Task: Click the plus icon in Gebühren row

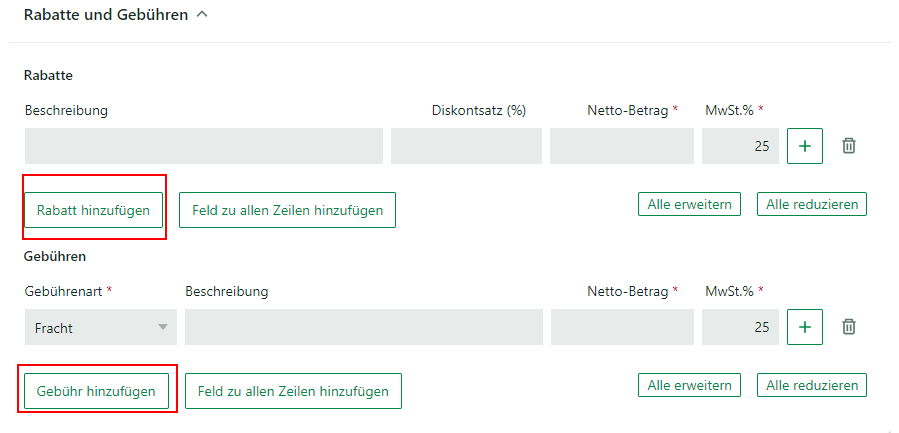Action: coord(805,326)
